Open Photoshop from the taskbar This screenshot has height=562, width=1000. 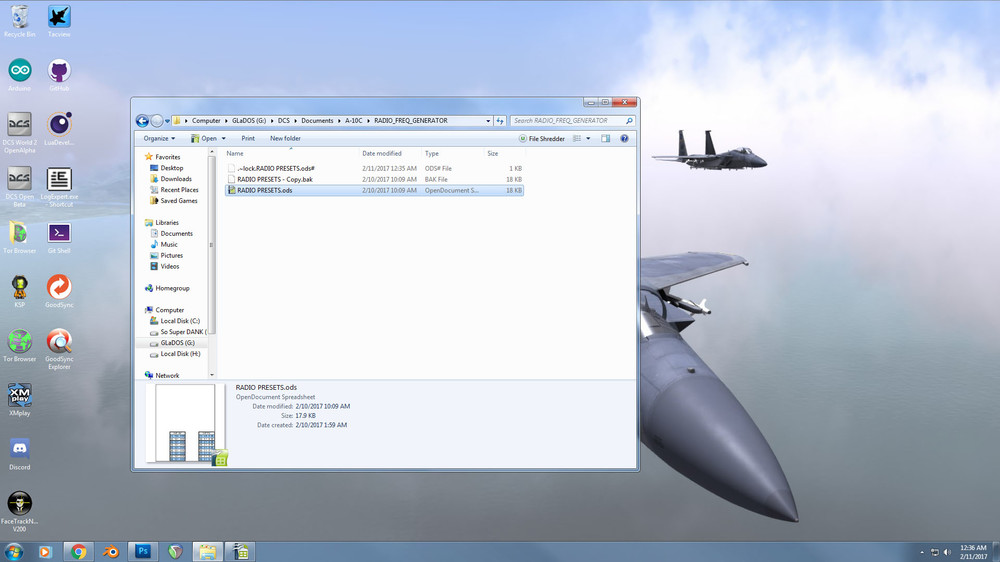pyautogui.click(x=143, y=552)
